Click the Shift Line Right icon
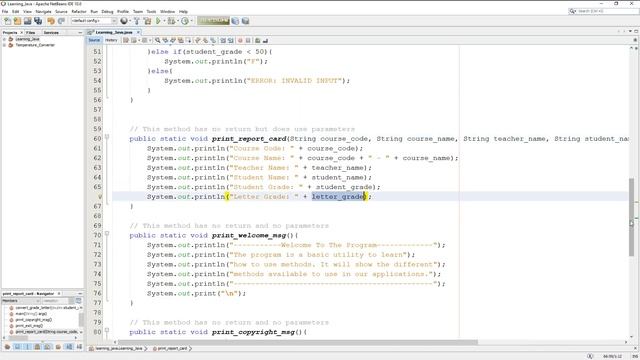The image size is (640, 360). point(231,40)
